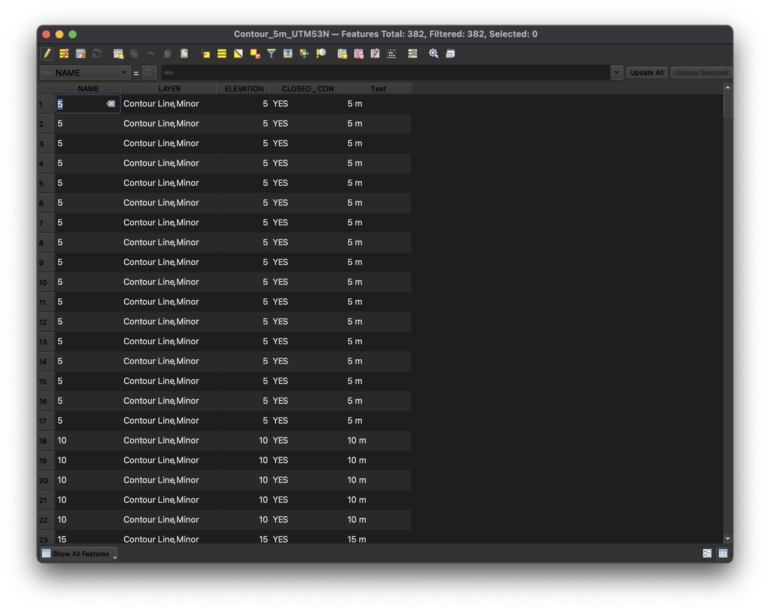Image resolution: width=770 pixels, height=612 pixels.
Task: Click the Select All features icon
Action: [x=221, y=53]
